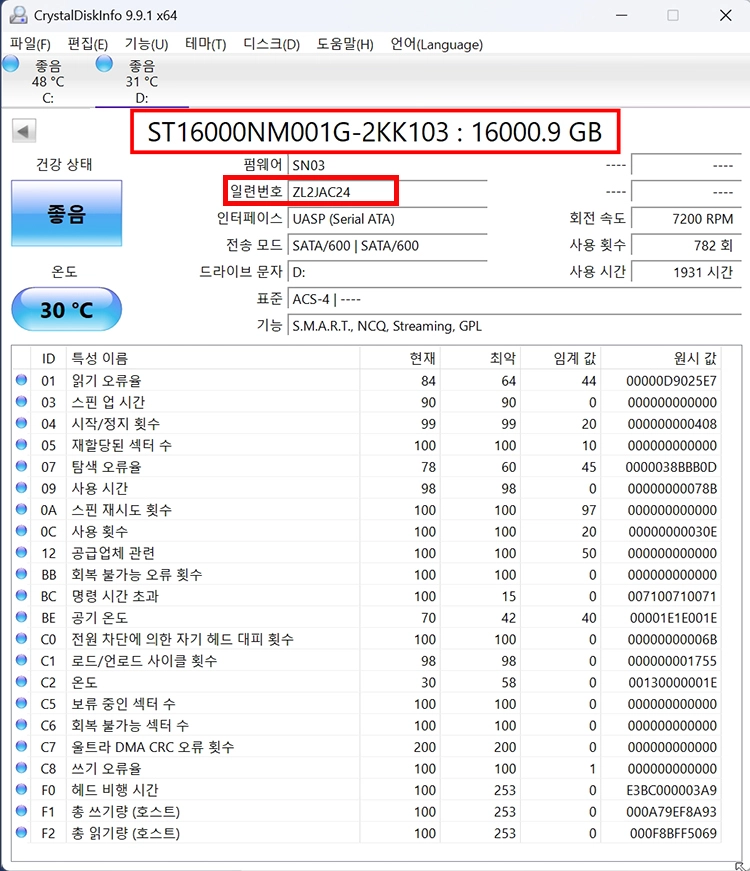Image resolution: width=750 pixels, height=871 pixels.
Task: Click the 현재 column header
Action: [400, 358]
